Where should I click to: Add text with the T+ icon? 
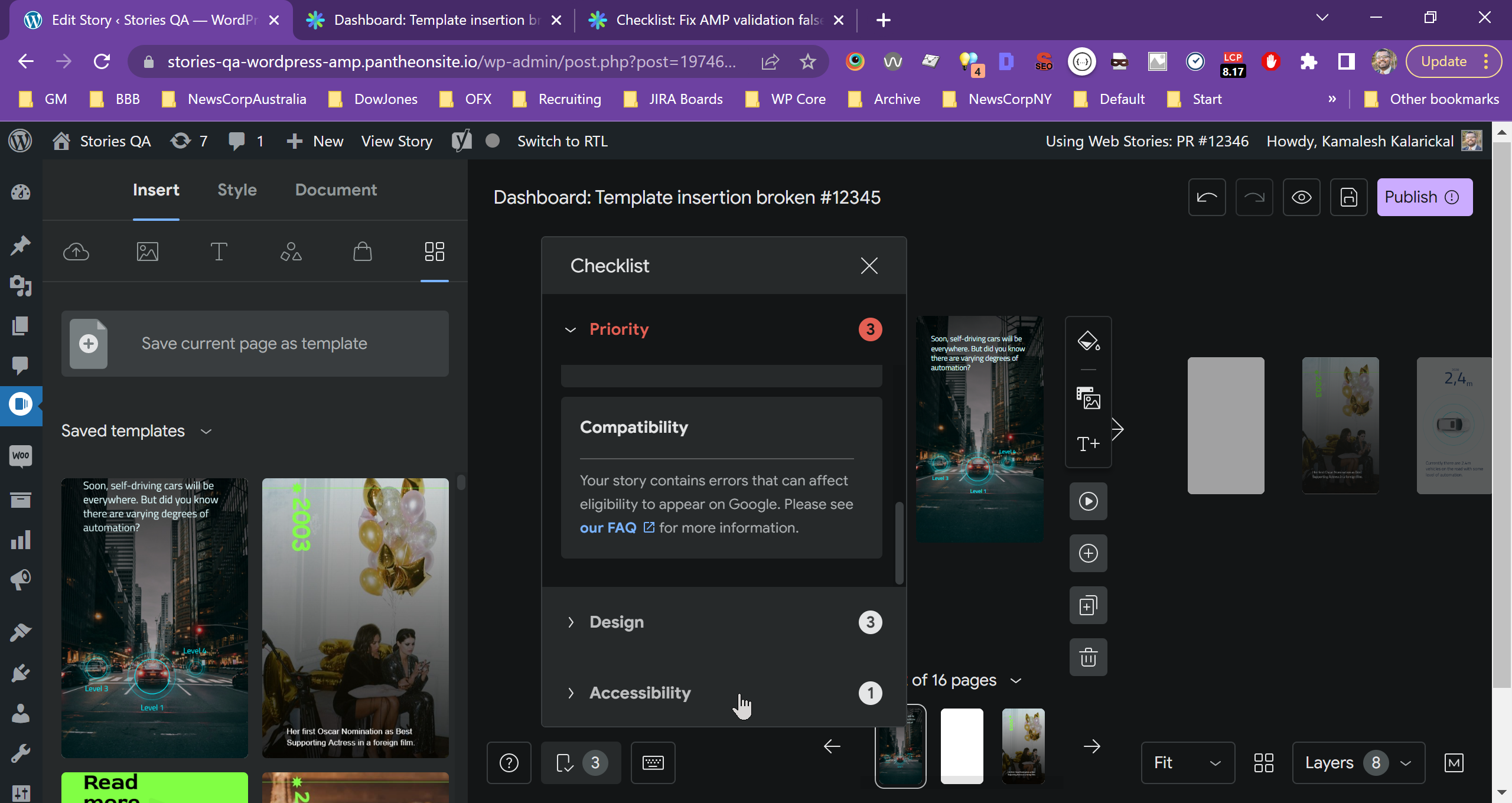1088,443
